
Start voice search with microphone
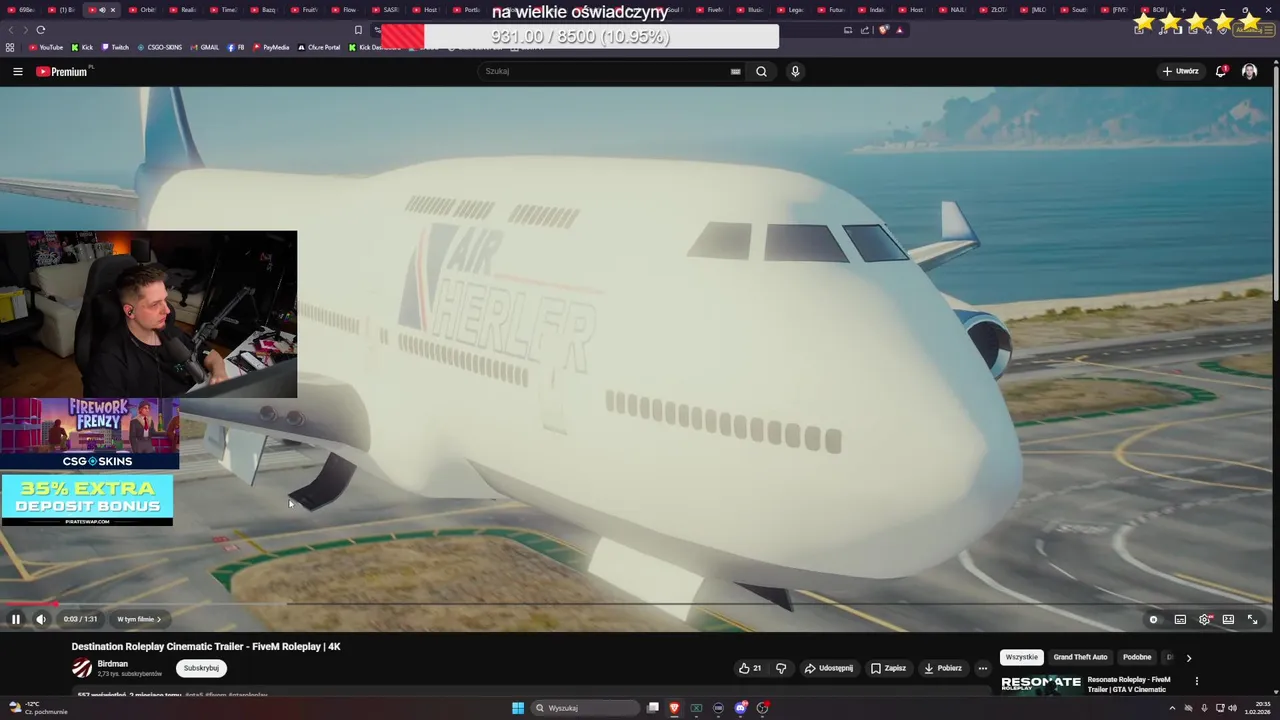(x=795, y=71)
